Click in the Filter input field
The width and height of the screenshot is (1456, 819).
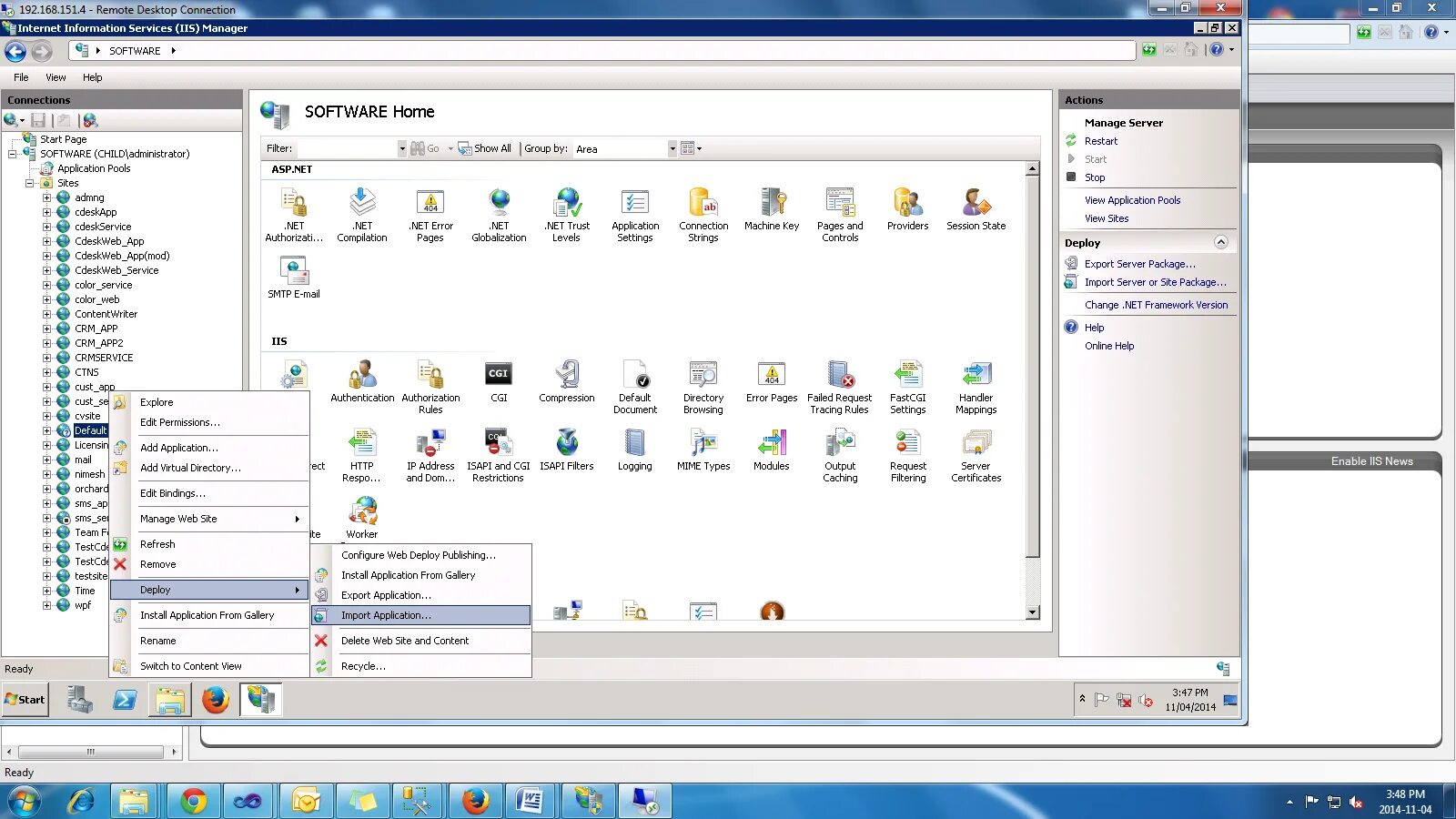coord(347,148)
